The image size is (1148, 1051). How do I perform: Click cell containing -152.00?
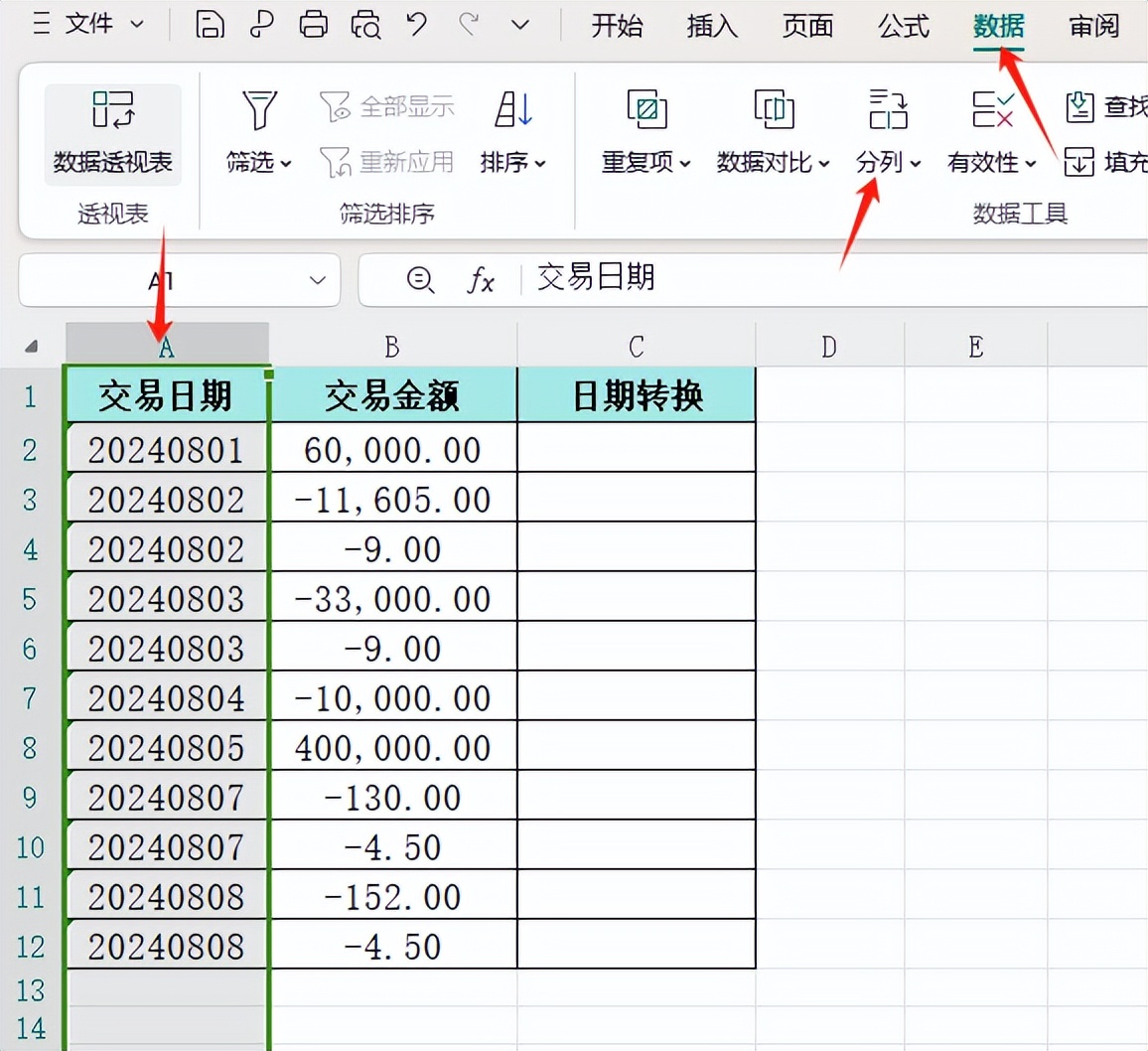click(393, 896)
